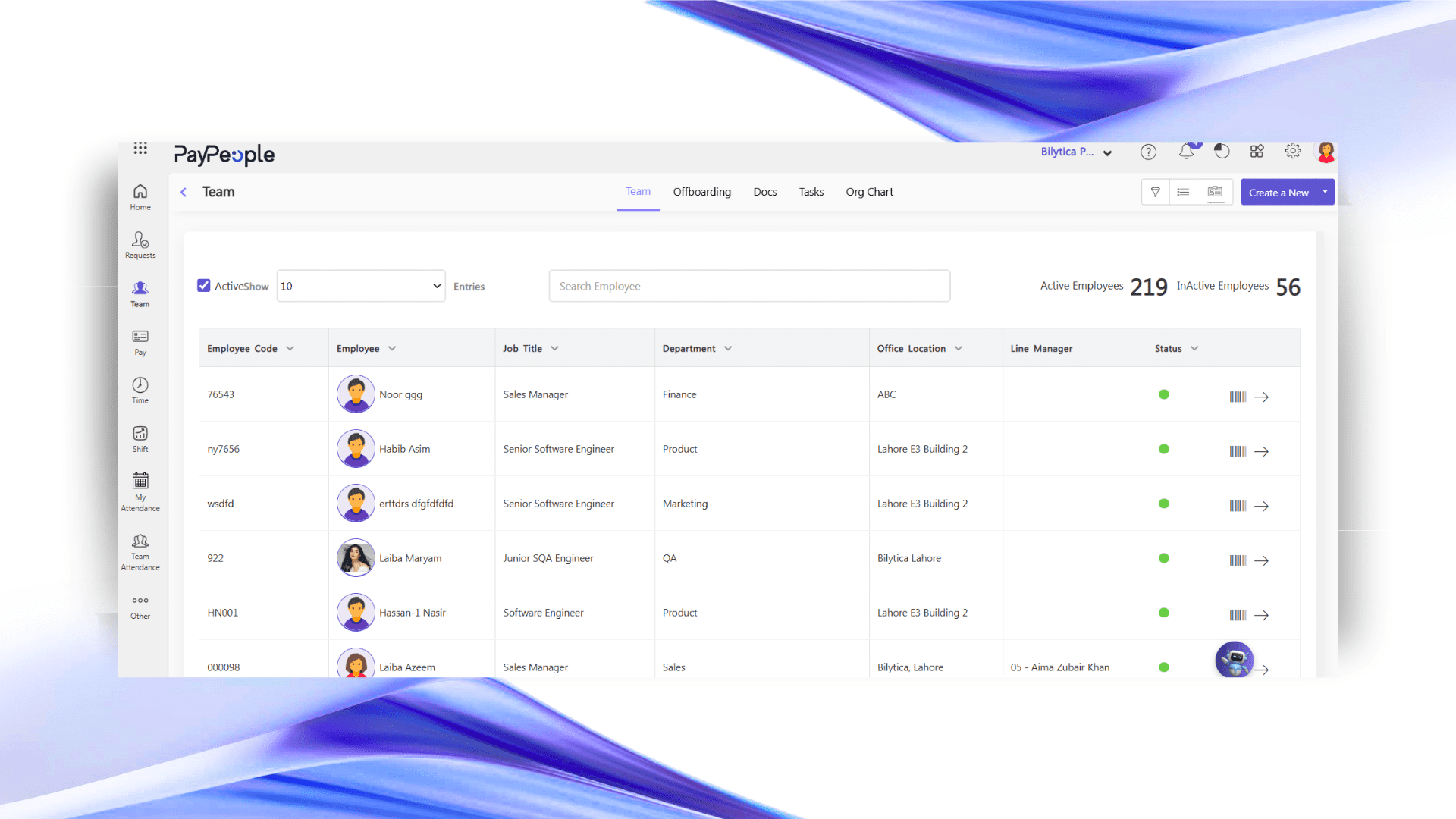Open notifications bell icon

pos(1186,152)
